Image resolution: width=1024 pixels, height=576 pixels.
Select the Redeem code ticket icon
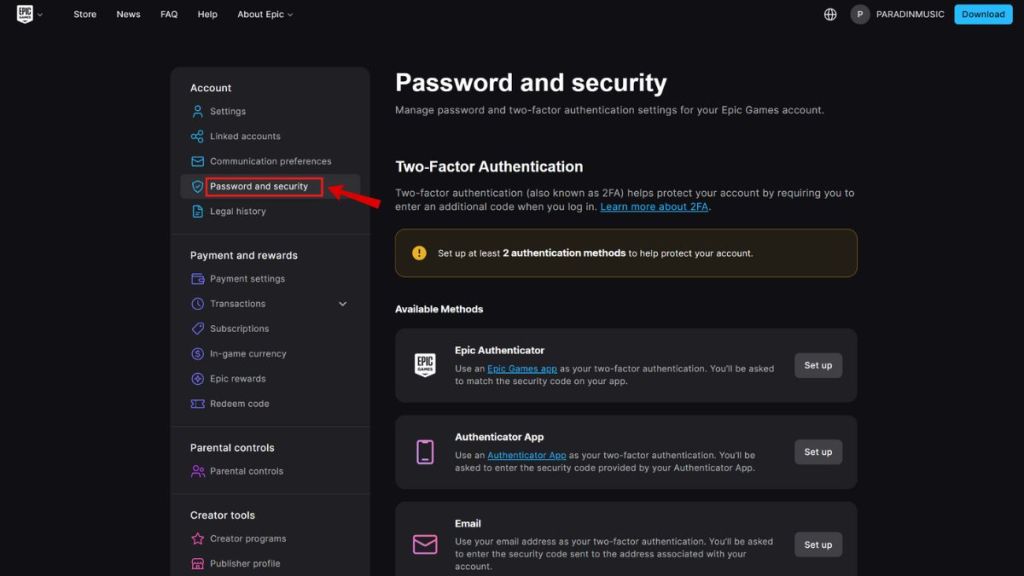[196, 403]
